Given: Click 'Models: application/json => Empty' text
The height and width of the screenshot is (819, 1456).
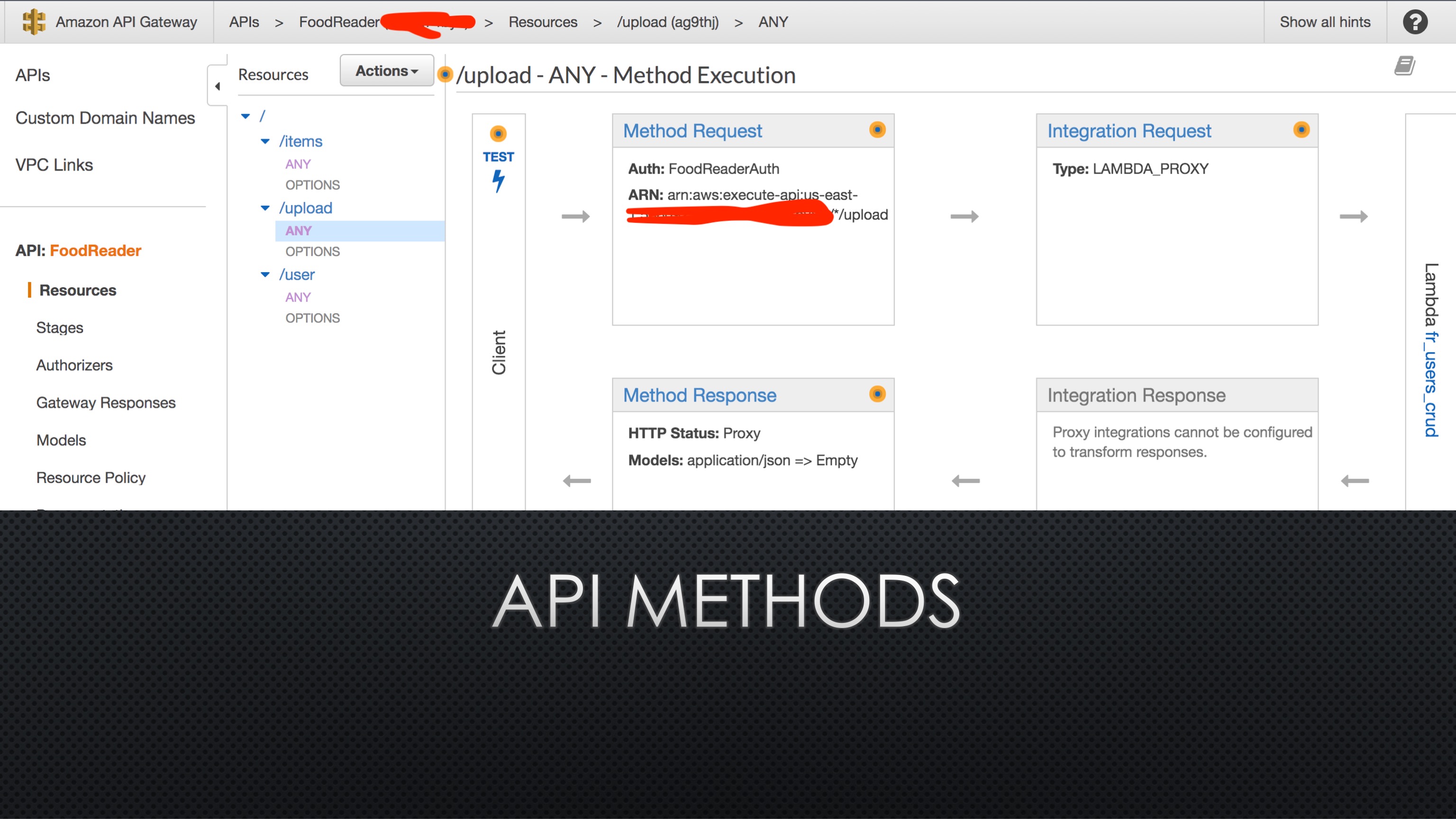Looking at the screenshot, I should click(x=743, y=460).
